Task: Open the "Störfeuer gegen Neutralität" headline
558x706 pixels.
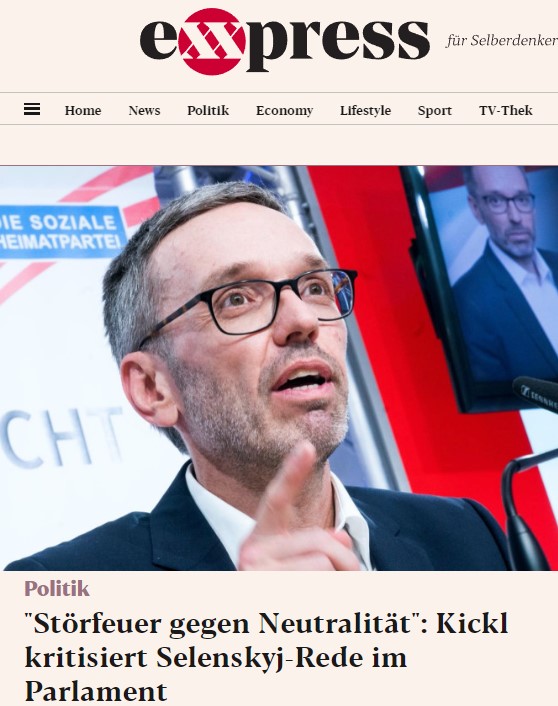Action: click(x=266, y=657)
